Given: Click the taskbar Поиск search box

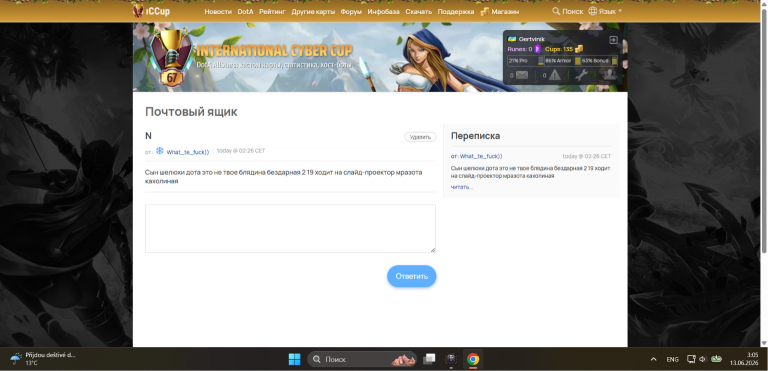Looking at the screenshot, I should pyautogui.click(x=362, y=359).
